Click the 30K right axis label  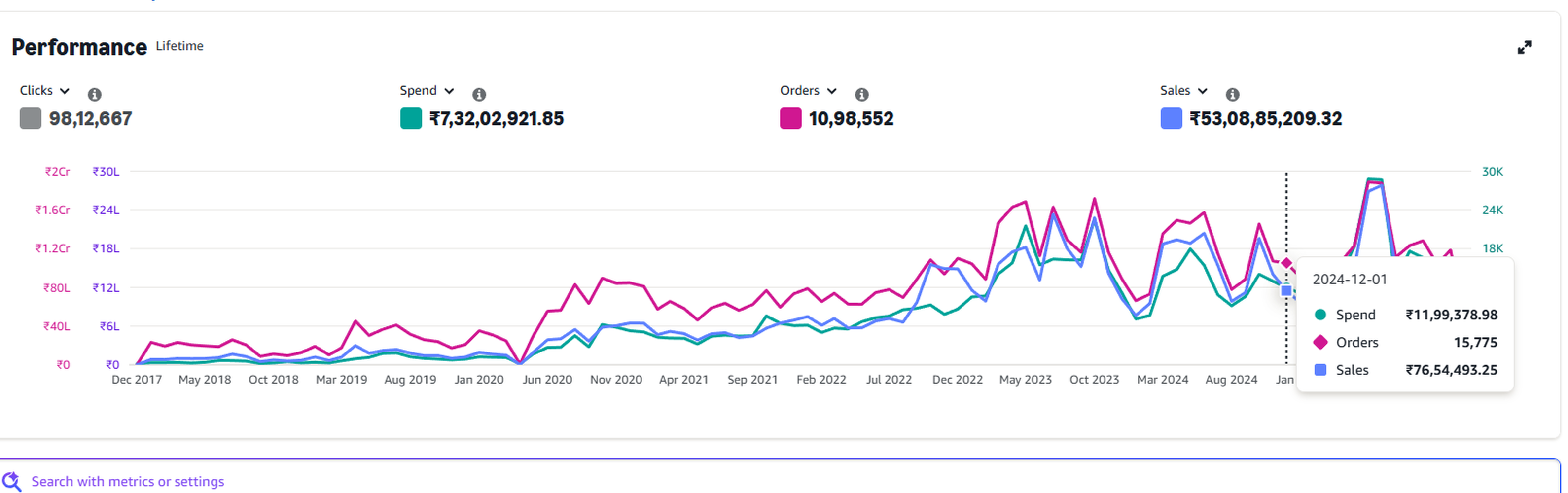coord(1493,172)
